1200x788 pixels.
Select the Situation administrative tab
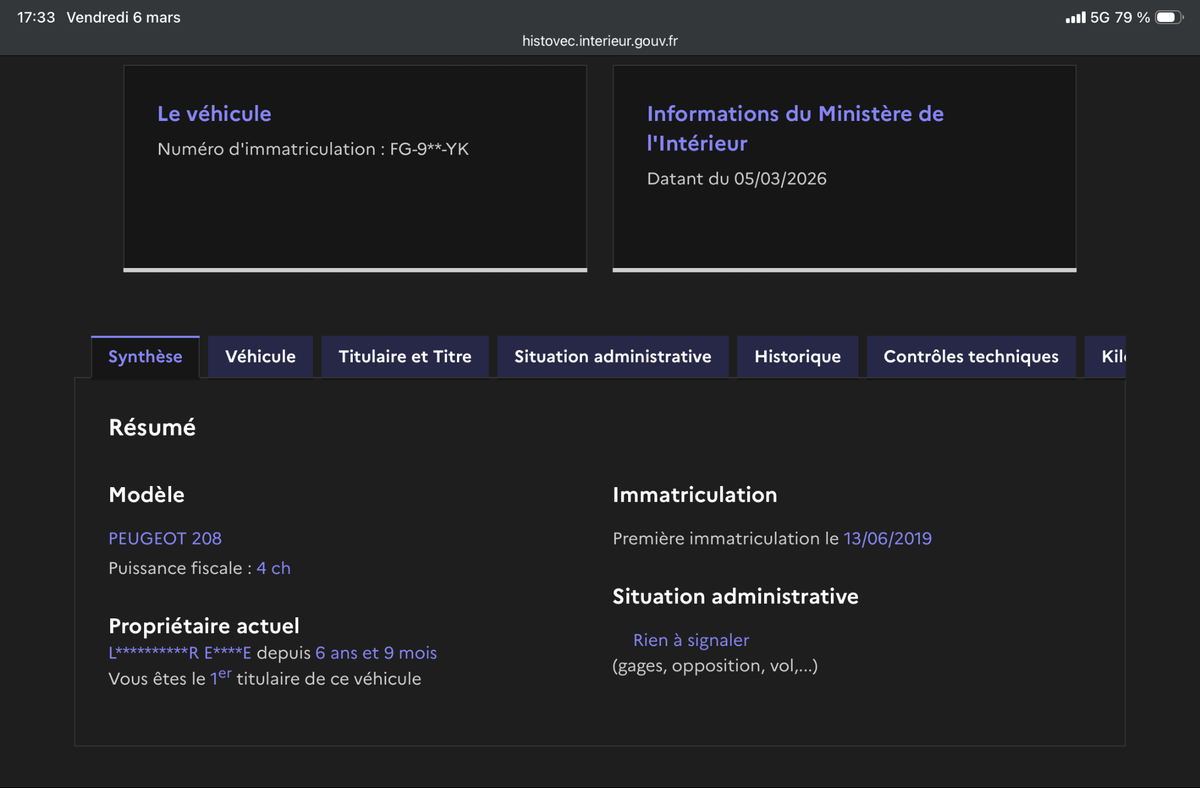[612, 357]
